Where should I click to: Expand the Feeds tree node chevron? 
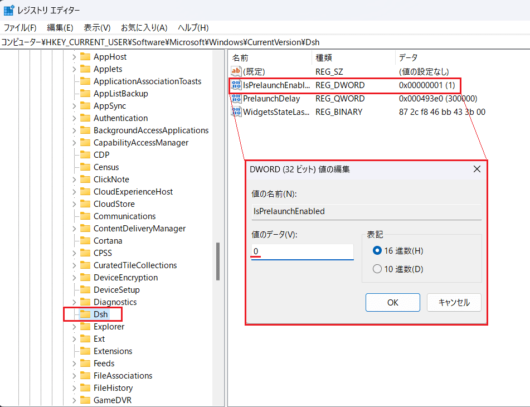click(x=74, y=363)
